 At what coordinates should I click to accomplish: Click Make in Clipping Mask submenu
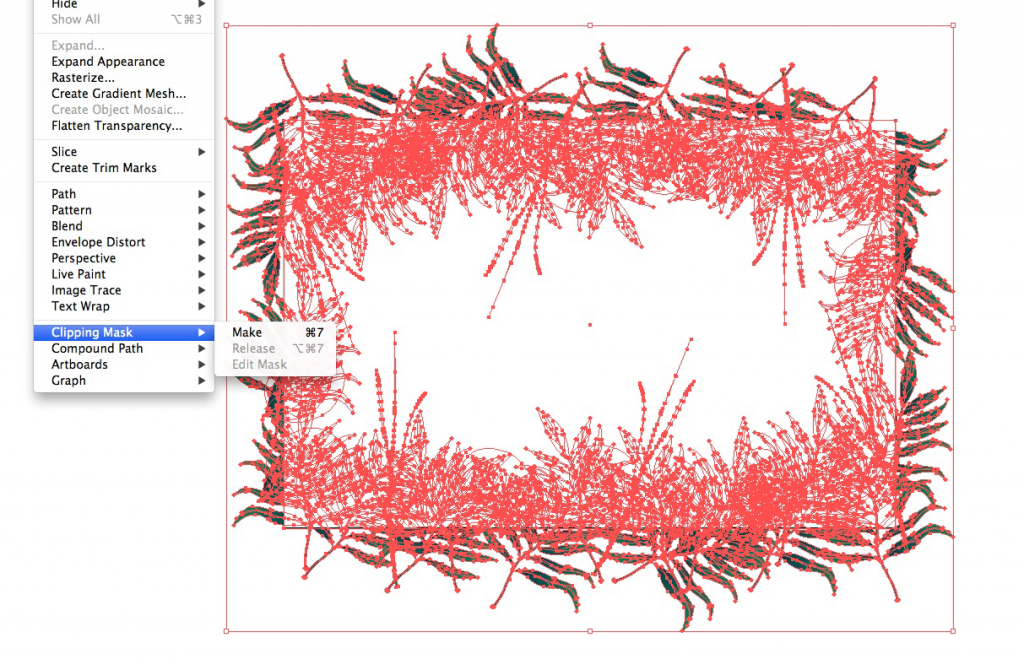click(x=275, y=332)
